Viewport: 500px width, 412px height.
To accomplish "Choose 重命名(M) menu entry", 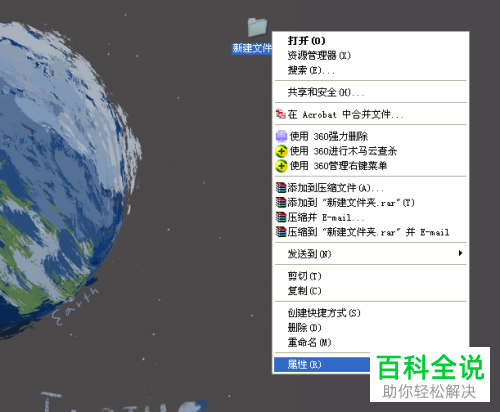I will (309, 342).
